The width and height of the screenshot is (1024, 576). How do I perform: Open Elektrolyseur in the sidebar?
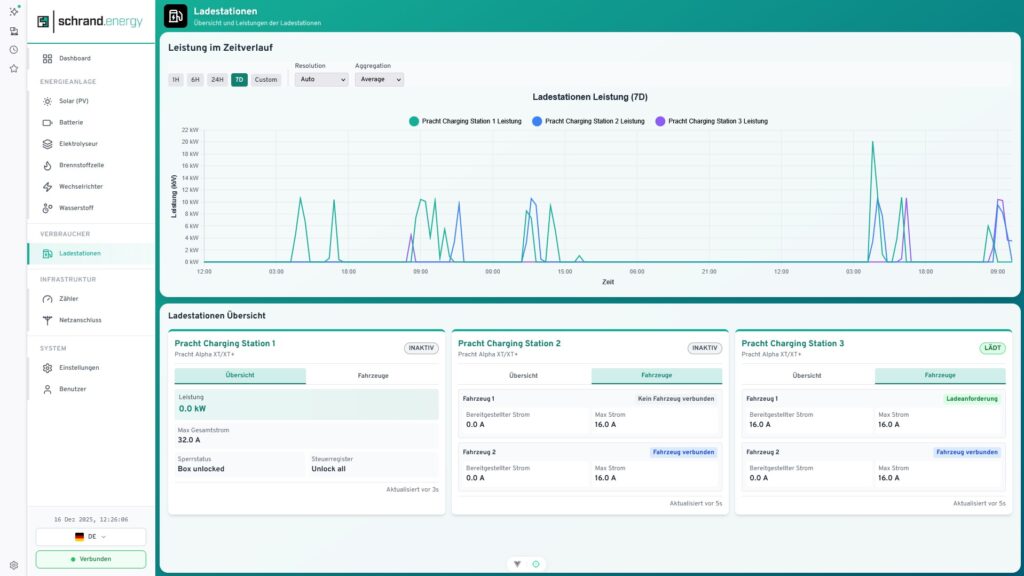(78, 144)
